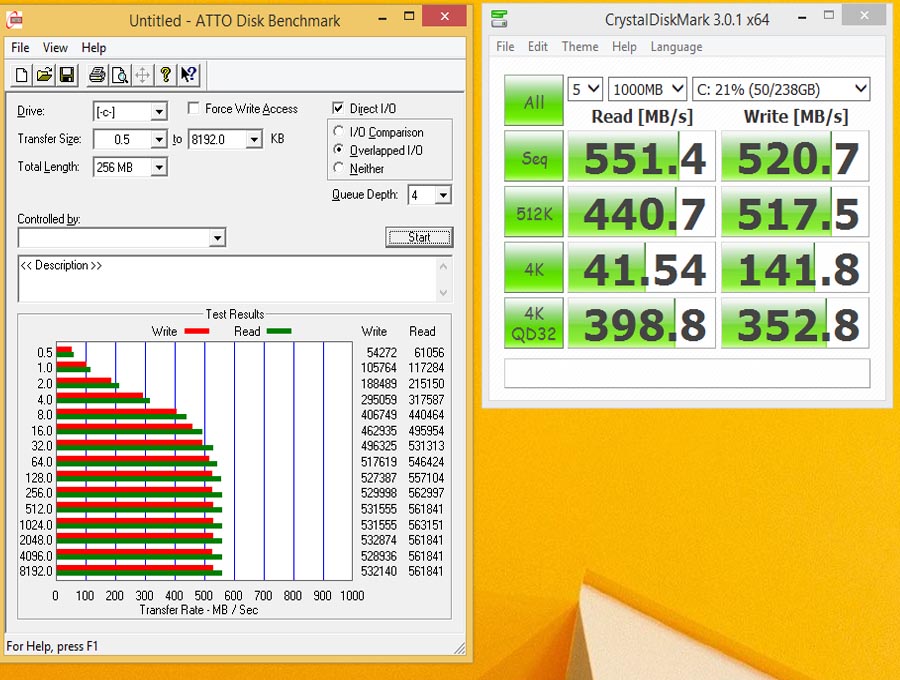Viewport: 900px width, 680px height.
Task: Click the ATTO Disk Benchmark title bar icon
Action: pyautogui.click(x=14, y=20)
